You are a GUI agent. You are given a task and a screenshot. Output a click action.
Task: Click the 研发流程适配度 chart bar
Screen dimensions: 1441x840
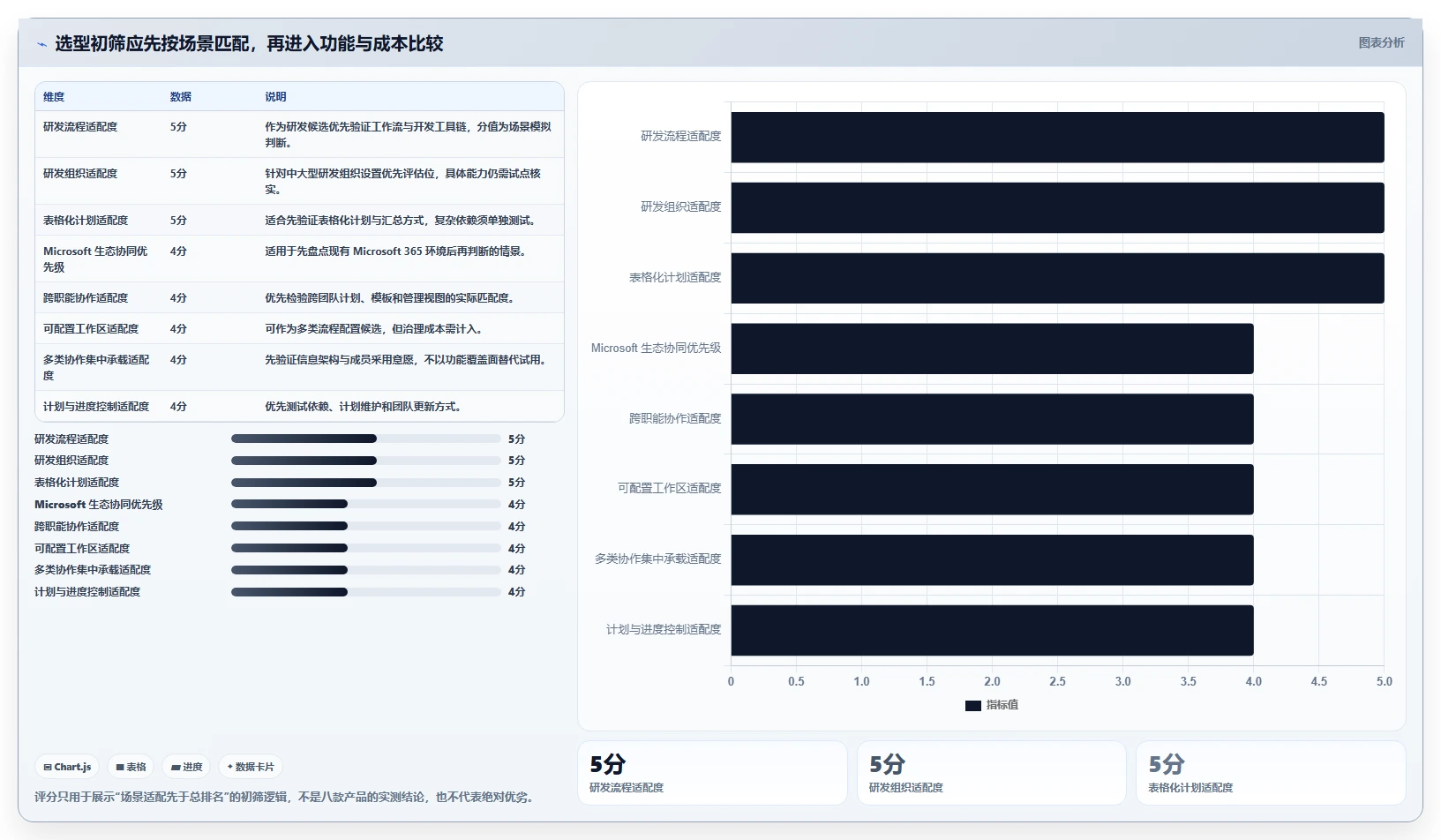point(1057,137)
